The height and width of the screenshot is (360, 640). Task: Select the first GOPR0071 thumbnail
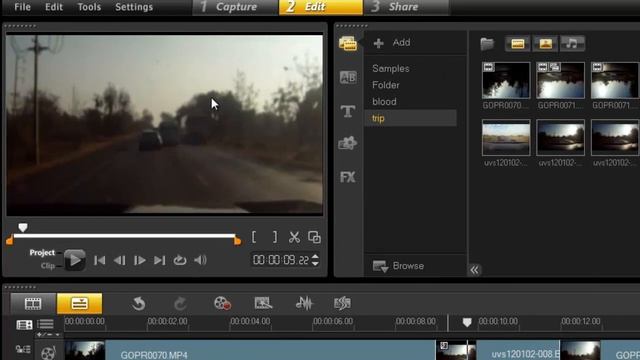coord(560,80)
